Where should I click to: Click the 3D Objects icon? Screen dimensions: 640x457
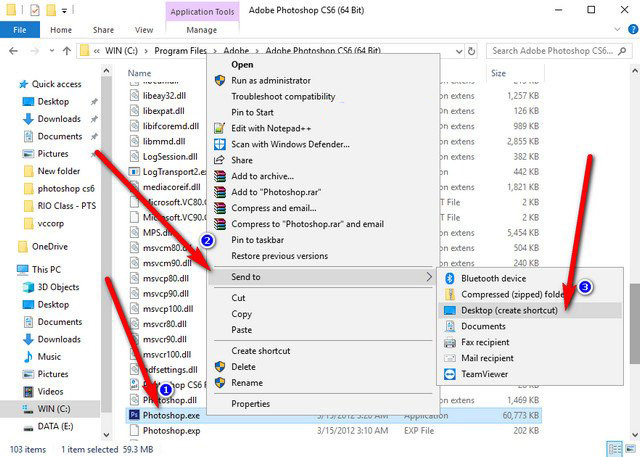click(x=28, y=287)
